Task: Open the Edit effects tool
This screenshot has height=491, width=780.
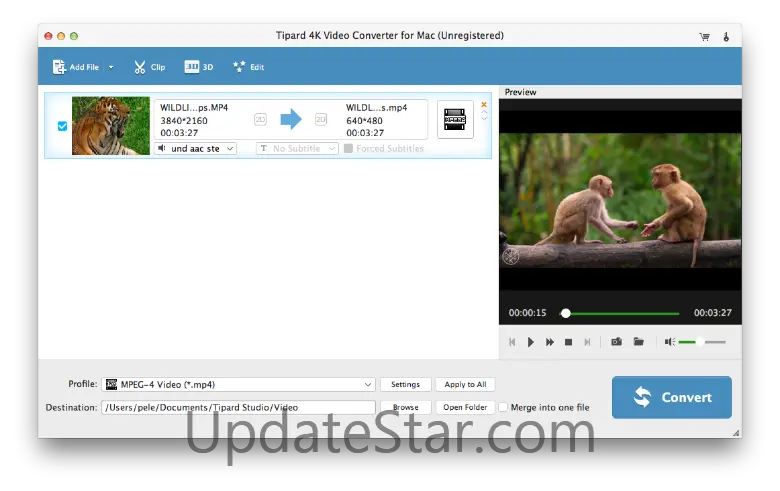Action: click(x=248, y=67)
